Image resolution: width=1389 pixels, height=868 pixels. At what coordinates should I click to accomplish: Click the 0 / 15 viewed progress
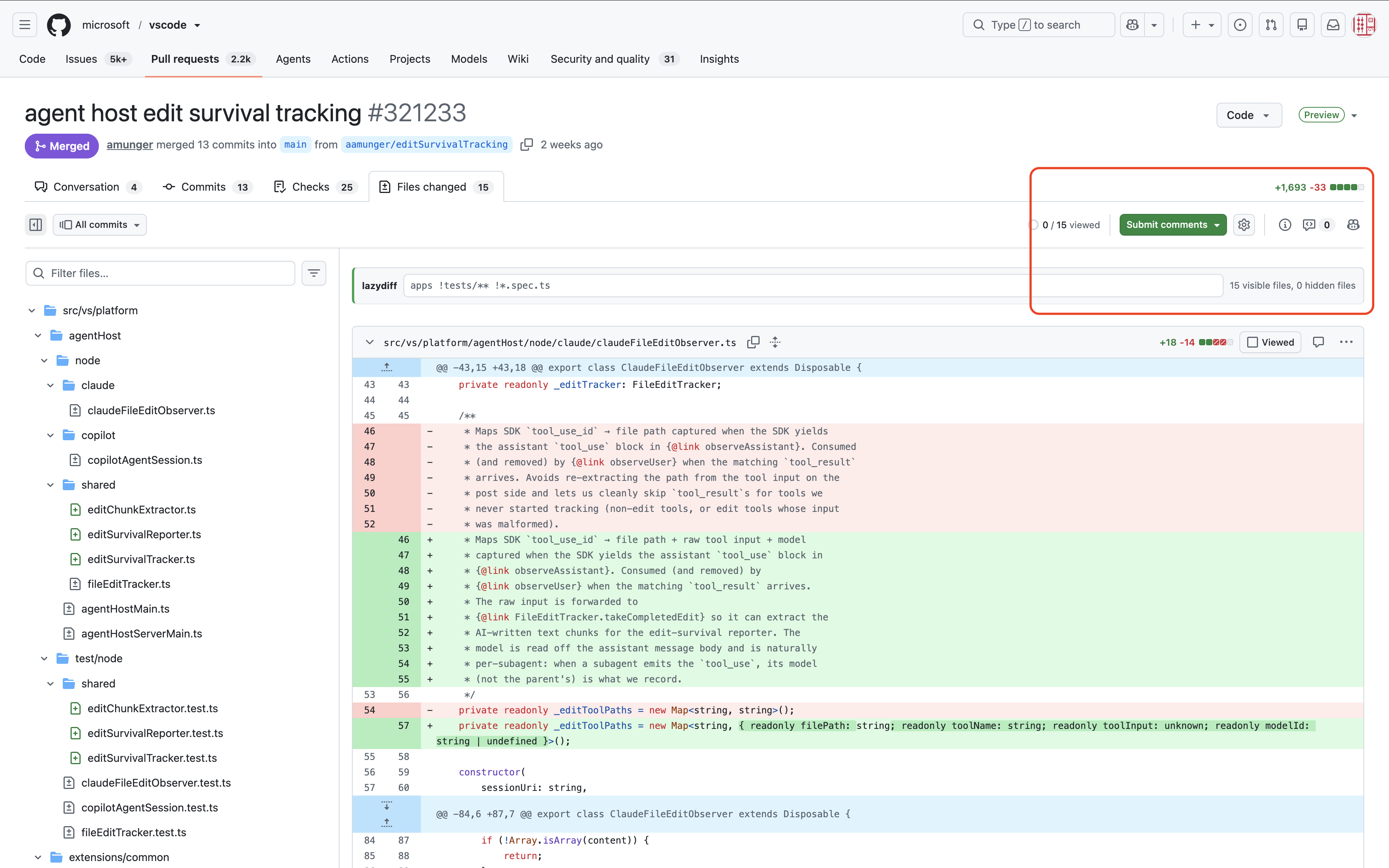[1064, 225]
